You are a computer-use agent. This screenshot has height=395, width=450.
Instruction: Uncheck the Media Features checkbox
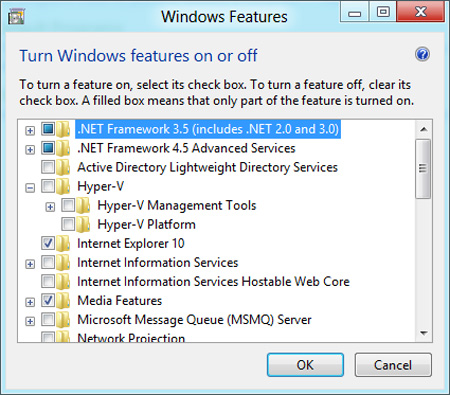point(48,300)
